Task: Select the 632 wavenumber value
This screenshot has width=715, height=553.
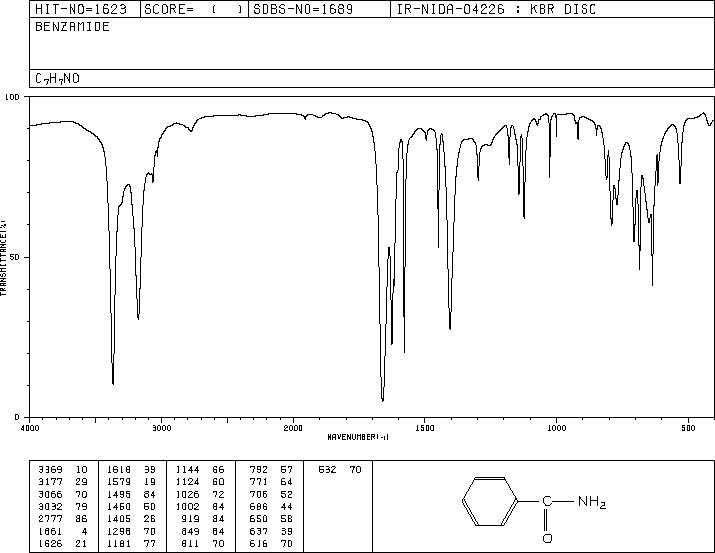Action: [327, 470]
